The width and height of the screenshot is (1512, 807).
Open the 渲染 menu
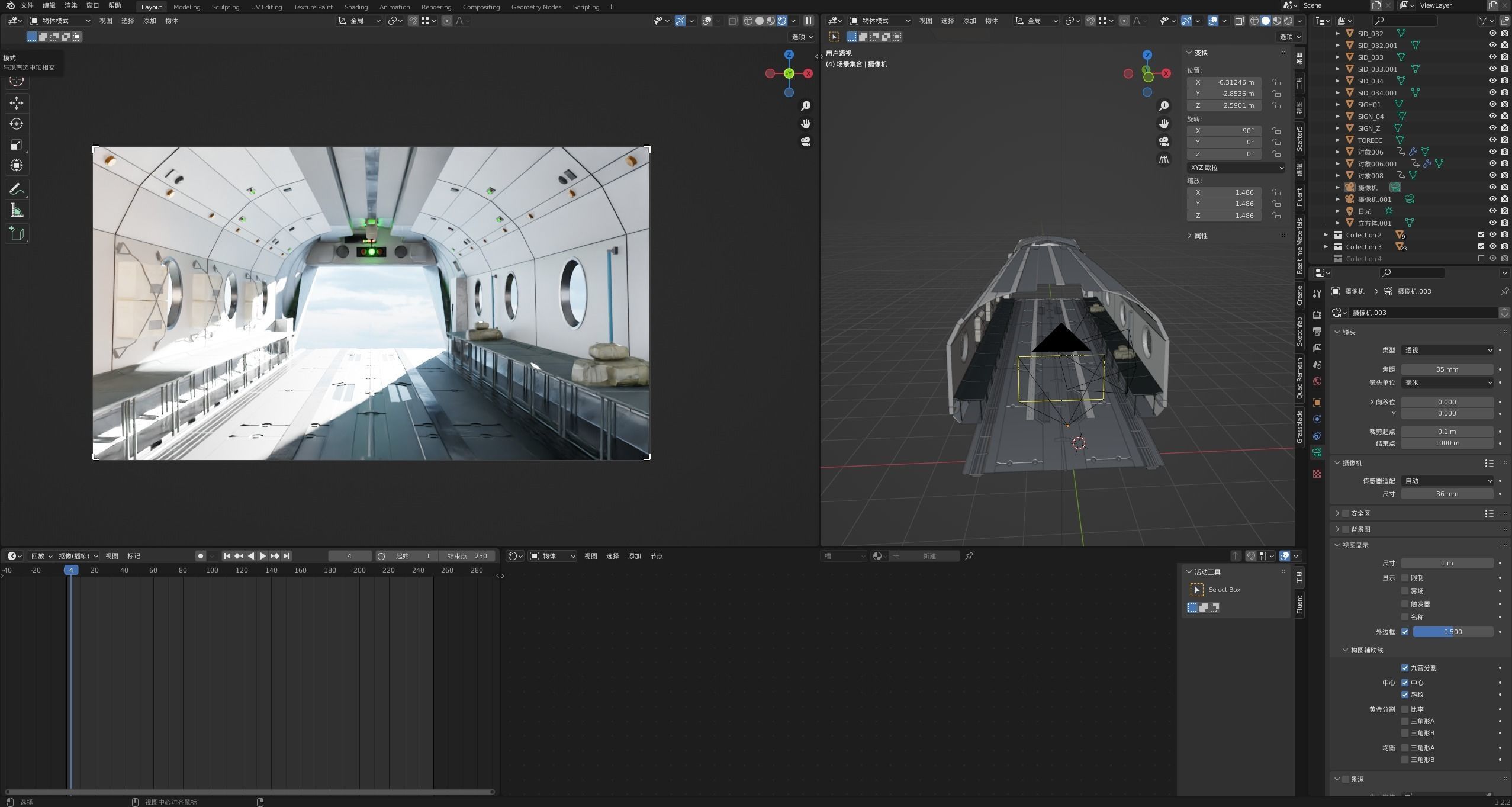point(70,6)
